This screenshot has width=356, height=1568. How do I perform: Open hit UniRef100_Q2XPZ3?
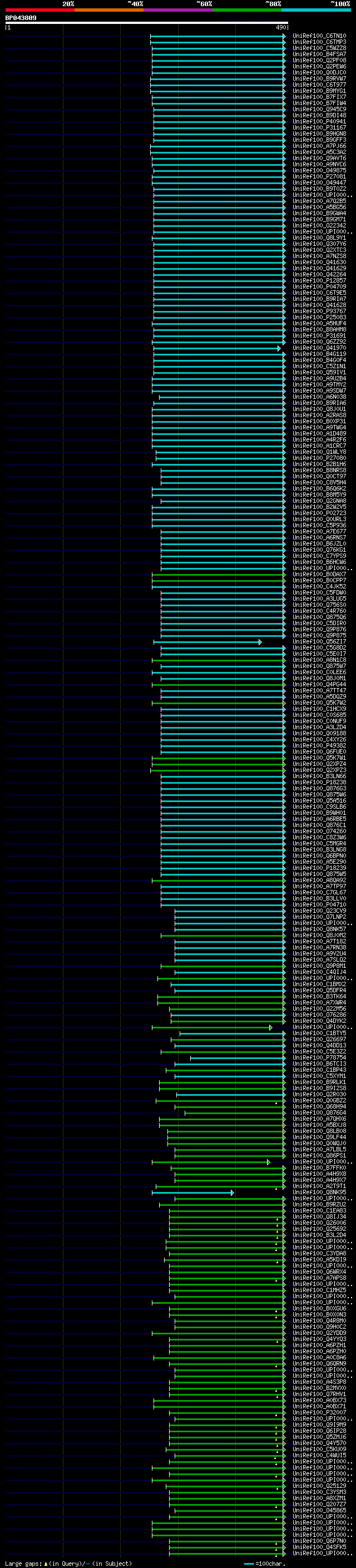click(319, 770)
